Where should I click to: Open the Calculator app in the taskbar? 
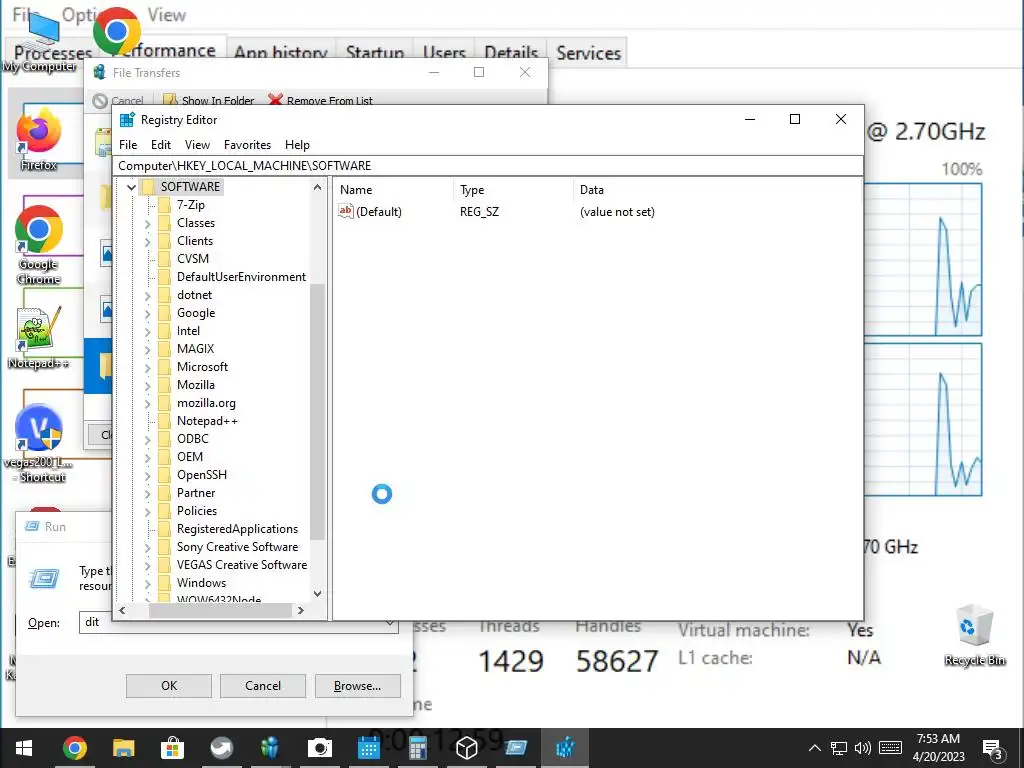click(417, 748)
